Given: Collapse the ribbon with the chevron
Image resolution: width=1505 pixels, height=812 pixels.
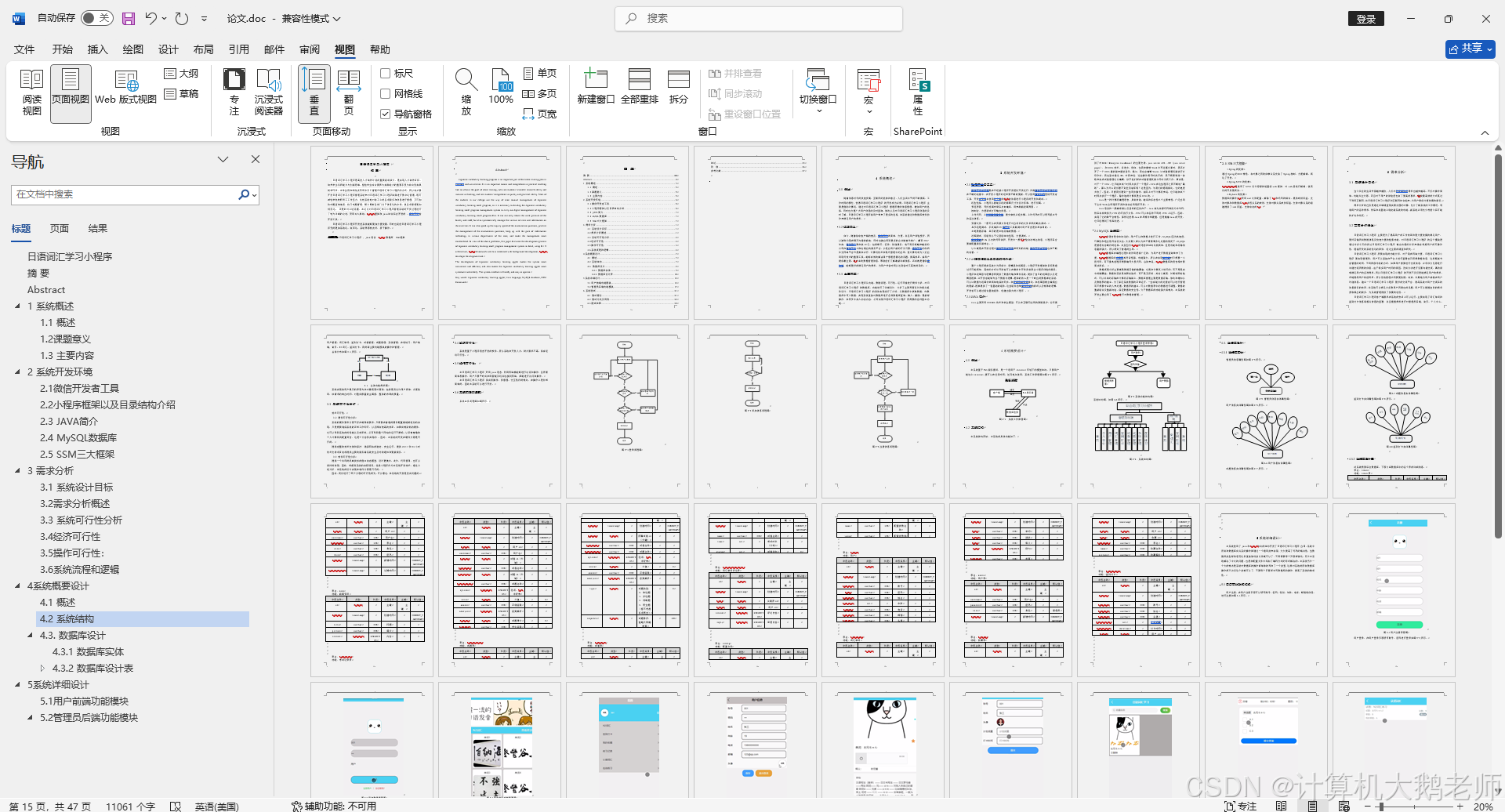Looking at the screenshot, I should 1485,132.
